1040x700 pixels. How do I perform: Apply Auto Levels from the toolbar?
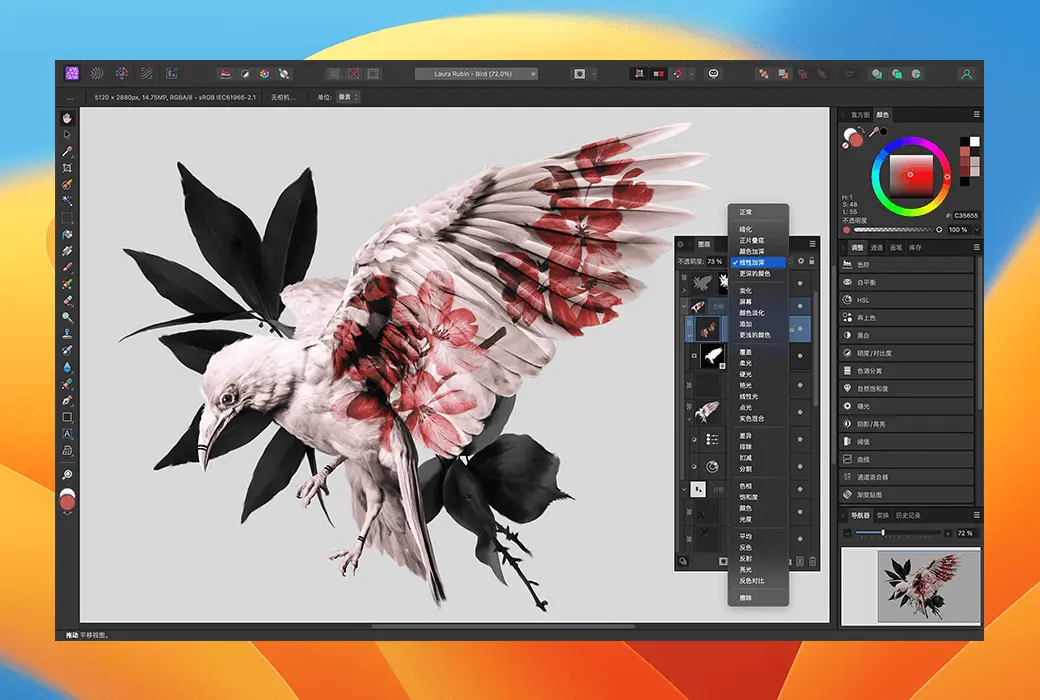pyautogui.click(x=226, y=74)
